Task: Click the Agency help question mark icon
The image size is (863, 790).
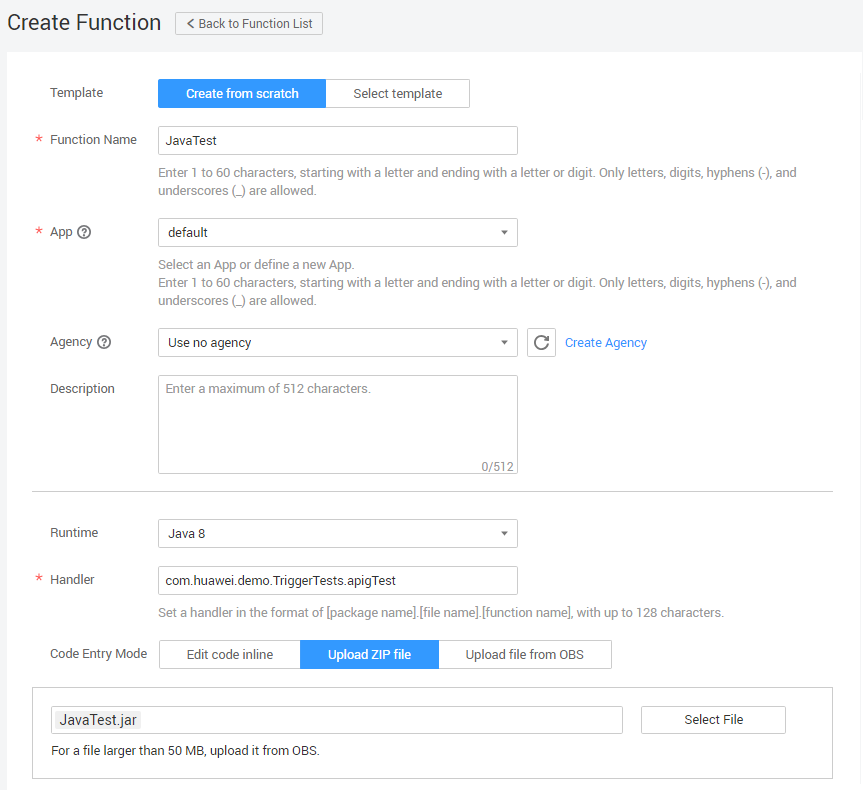Action: pos(104,342)
